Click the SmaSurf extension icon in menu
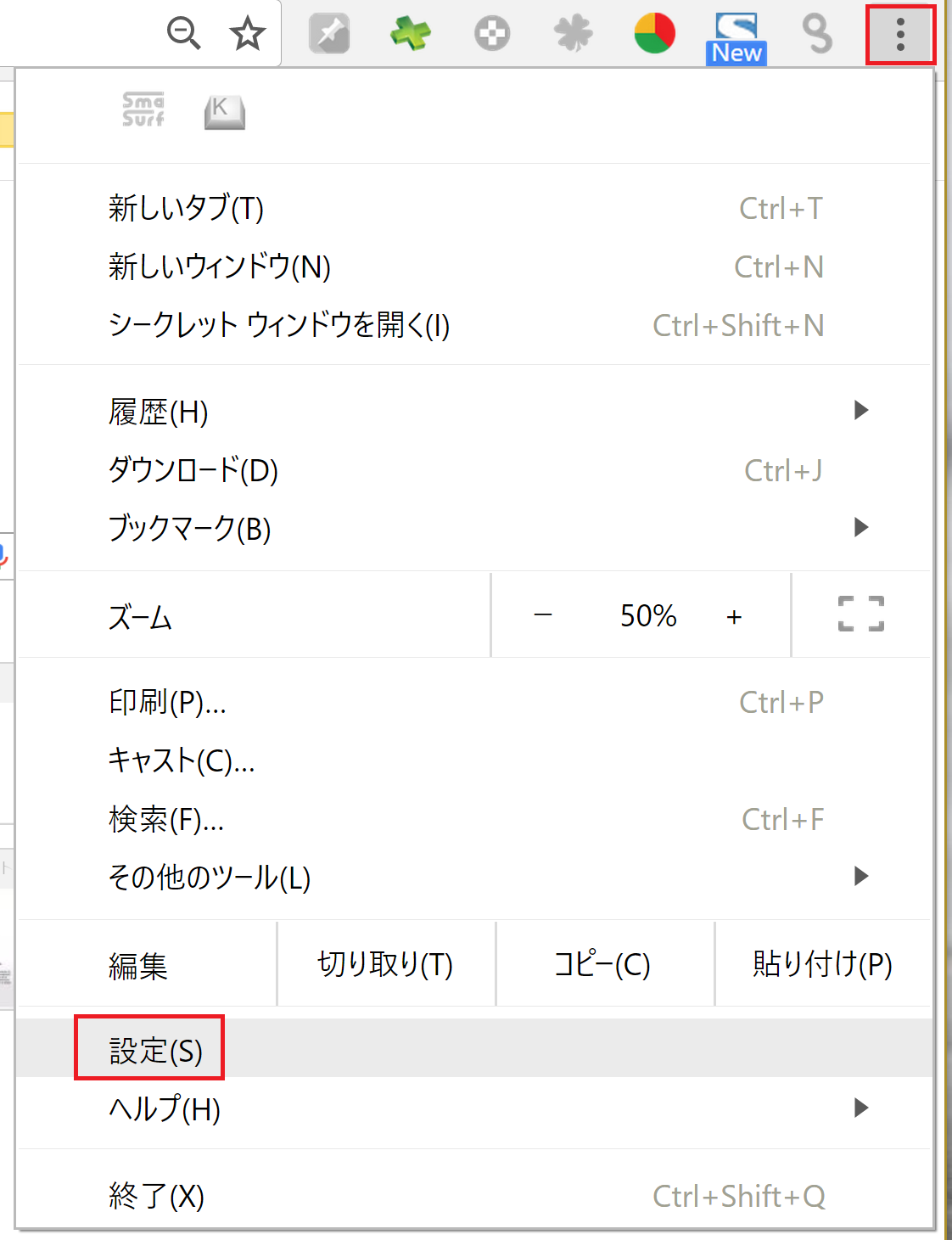The width and height of the screenshot is (952, 1240). click(143, 109)
